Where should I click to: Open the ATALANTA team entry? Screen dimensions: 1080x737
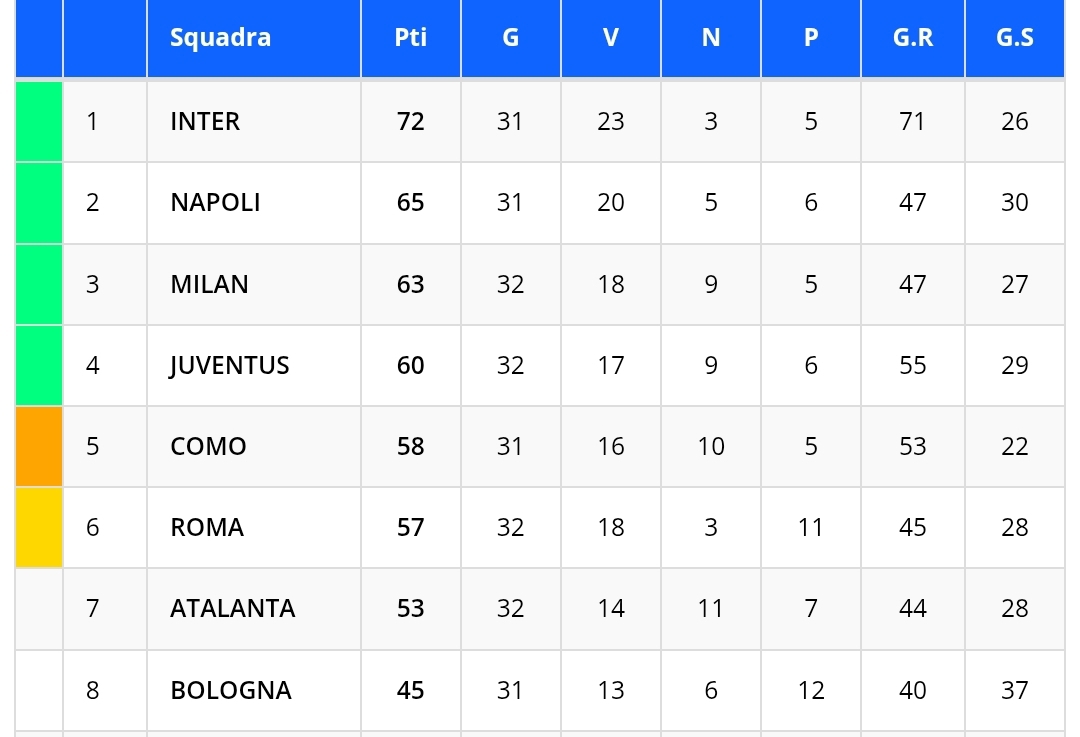[232, 609]
